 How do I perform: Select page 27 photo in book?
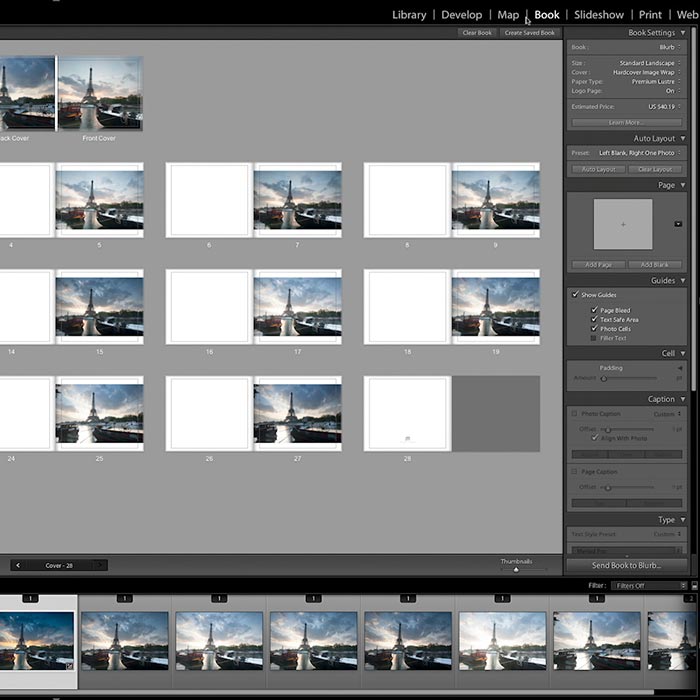[297, 413]
